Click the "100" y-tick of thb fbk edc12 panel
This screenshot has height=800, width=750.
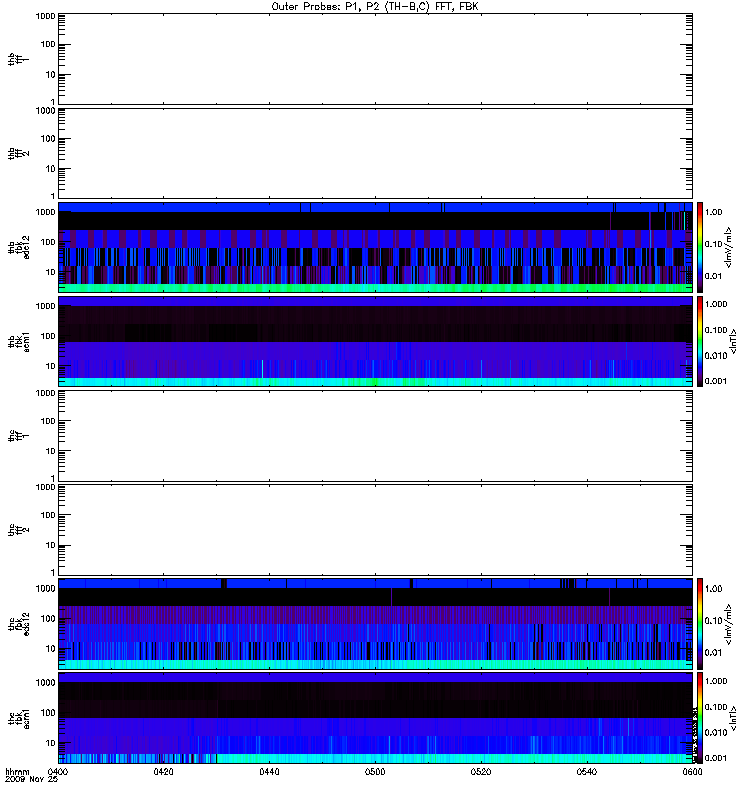coord(48,242)
